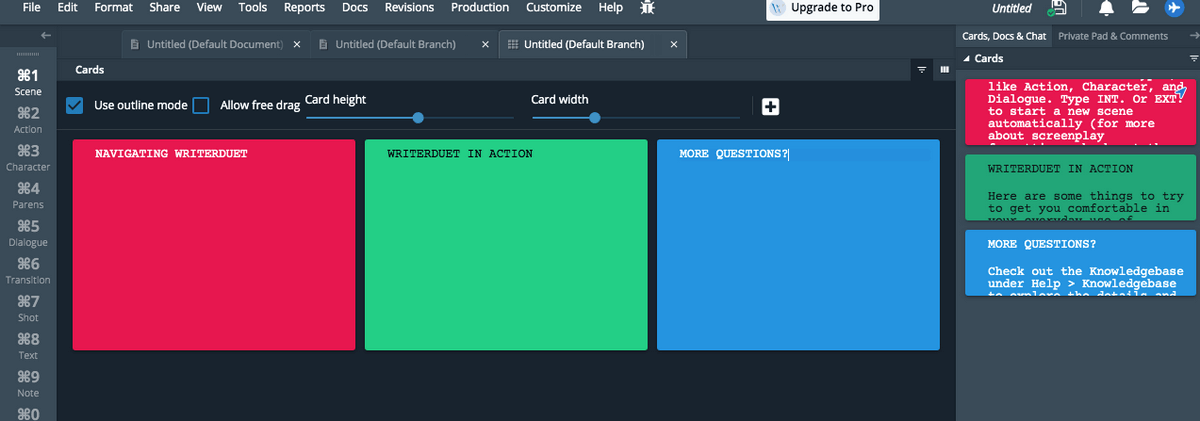The height and width of the screenshot is (421, 1200).
Task: Toggle Use outline mode checkbox
Action: [x=74, y=105]
